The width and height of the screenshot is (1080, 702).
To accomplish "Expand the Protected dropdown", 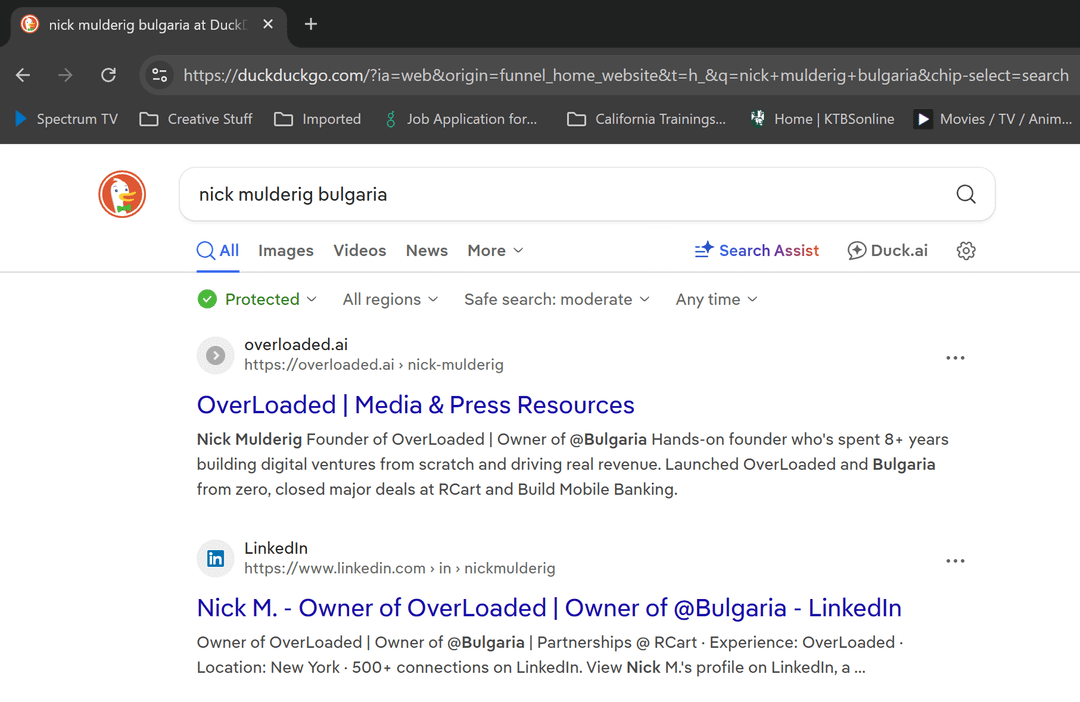I will 257,299.
